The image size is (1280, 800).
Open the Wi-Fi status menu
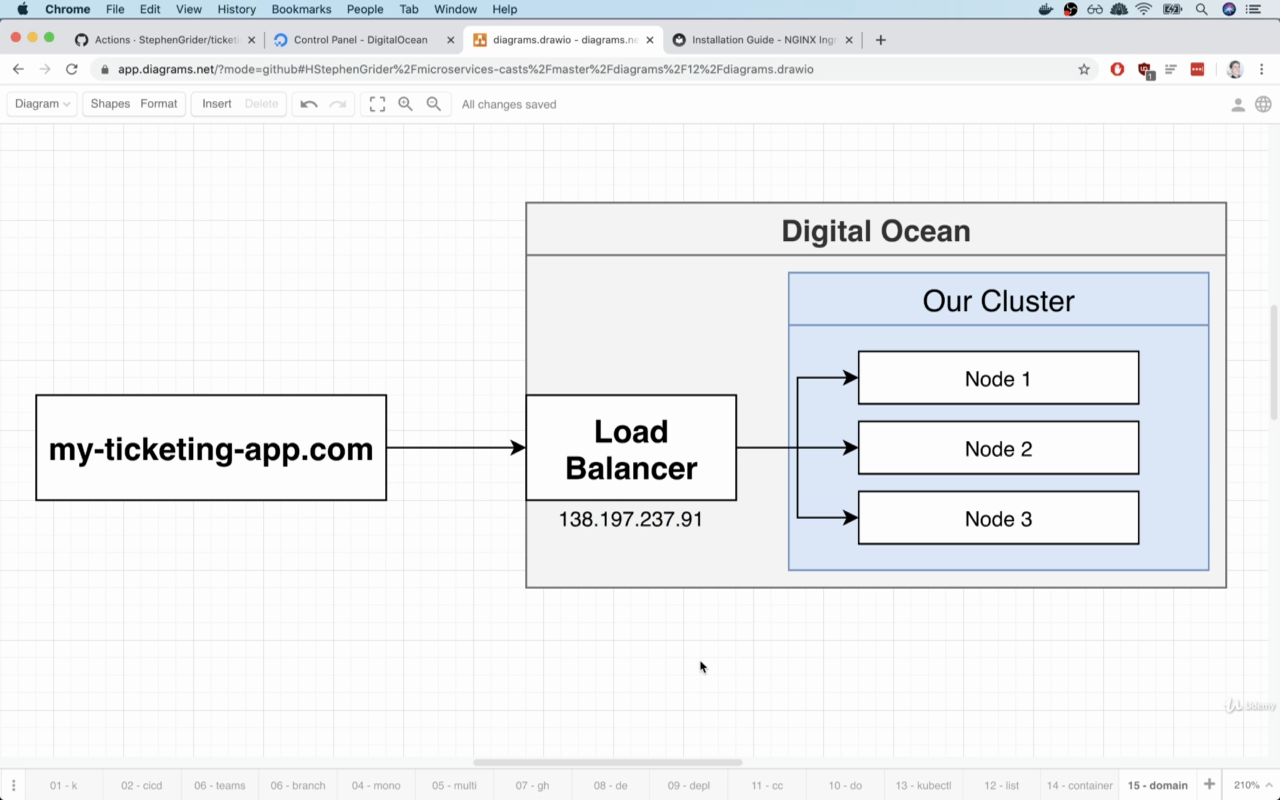(1144, 9)
